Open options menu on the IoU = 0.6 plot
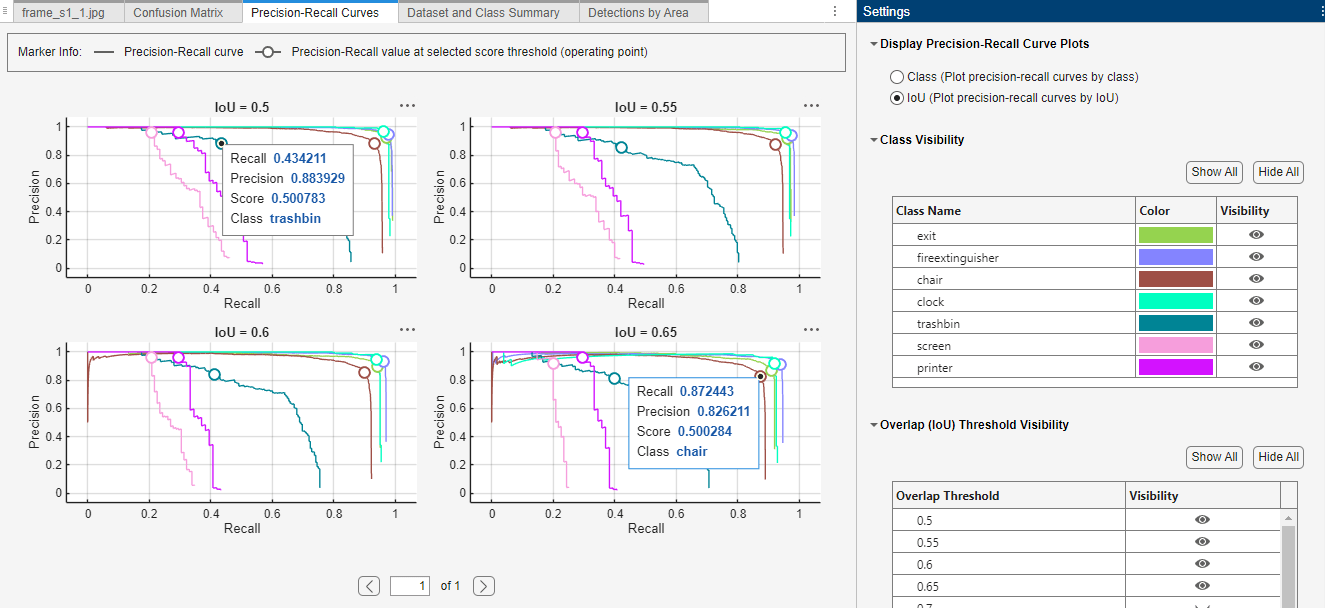This screenshot has width=1325, height=608. click(407, 328)
